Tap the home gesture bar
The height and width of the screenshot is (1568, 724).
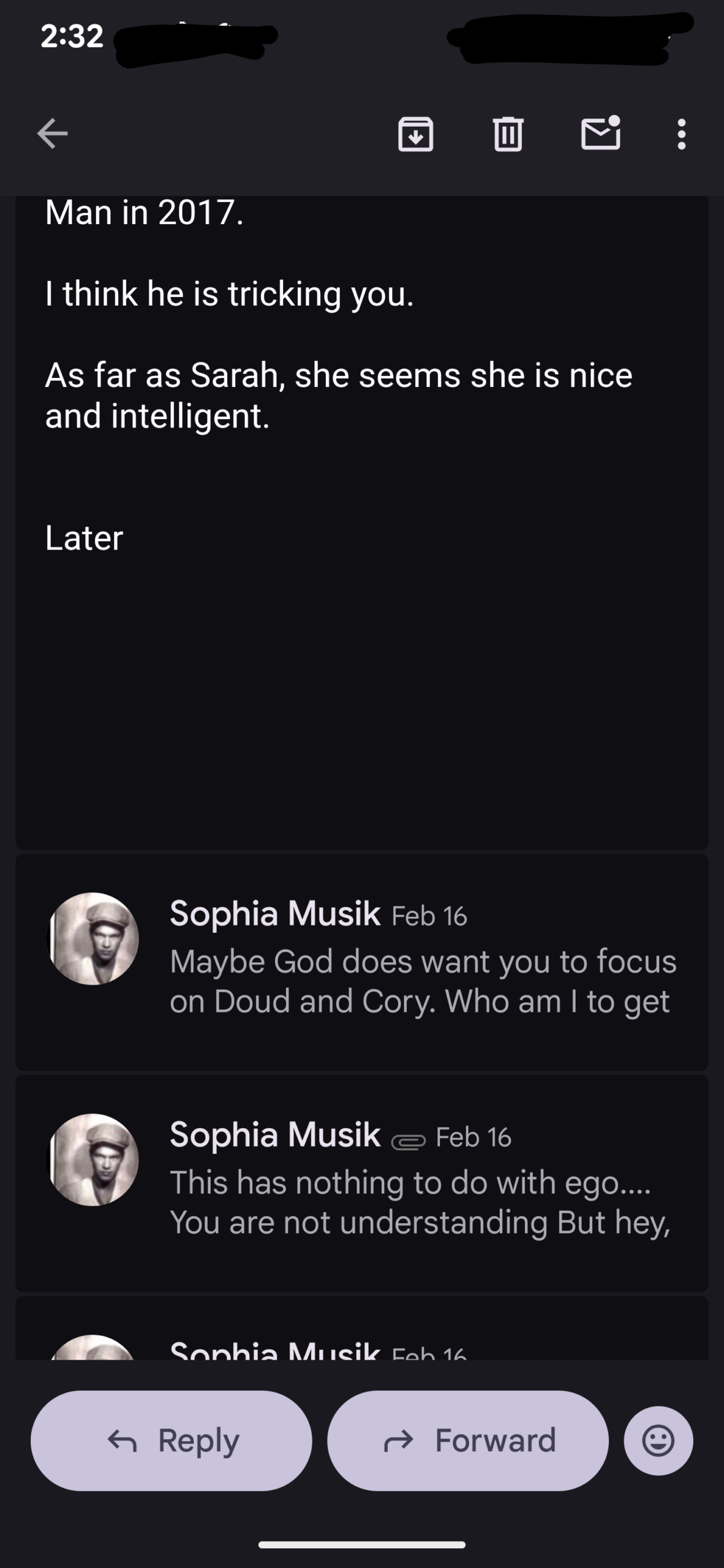(361, 1544)
